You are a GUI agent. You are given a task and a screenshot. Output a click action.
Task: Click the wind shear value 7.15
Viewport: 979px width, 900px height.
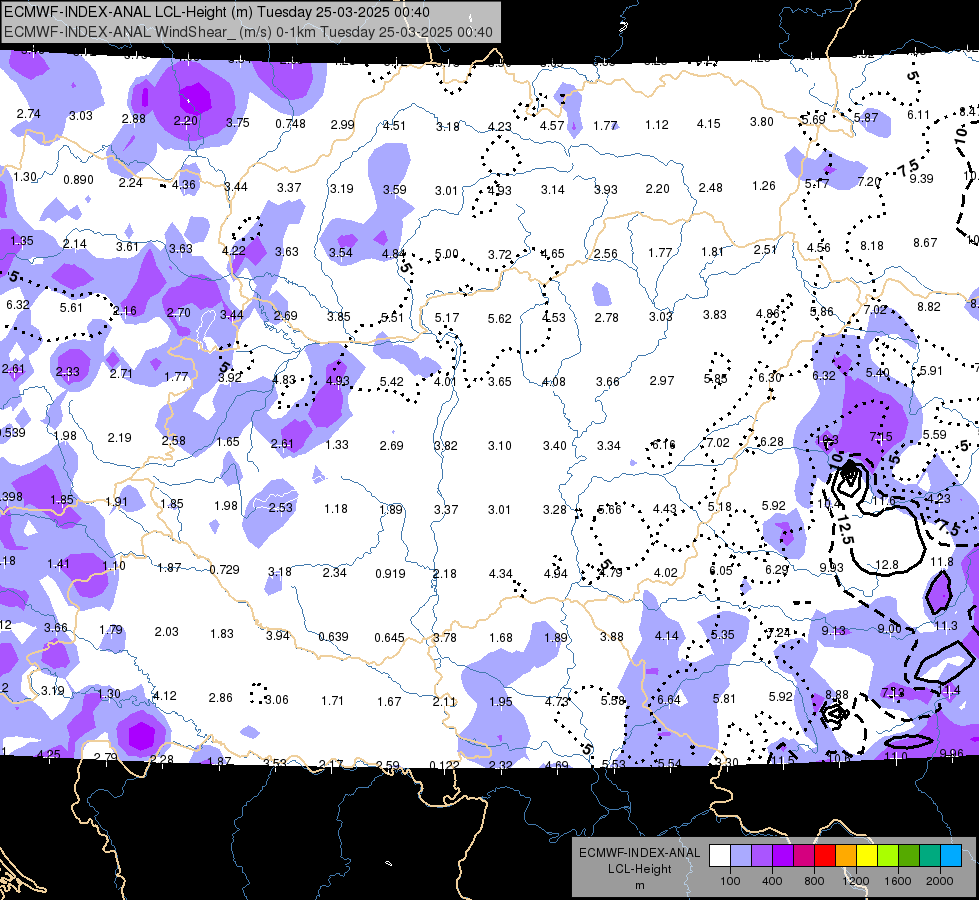point(881,437)
